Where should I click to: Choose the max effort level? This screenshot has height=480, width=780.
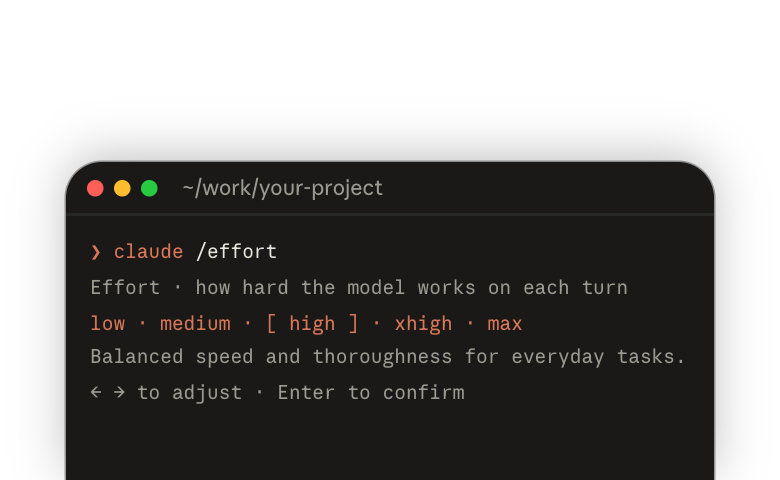point(505,324)
